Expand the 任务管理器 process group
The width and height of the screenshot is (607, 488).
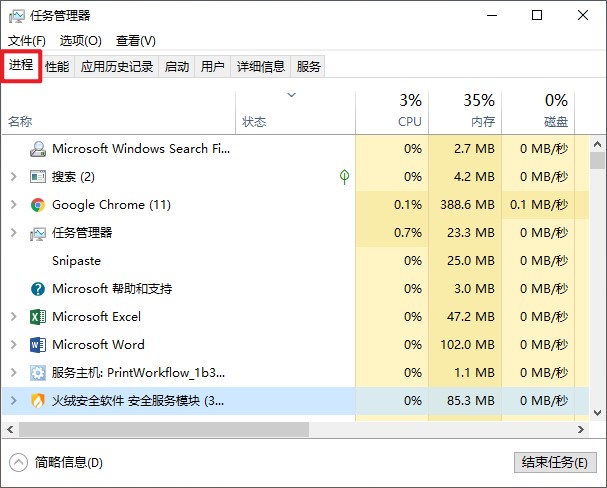(x=14, y=233)
